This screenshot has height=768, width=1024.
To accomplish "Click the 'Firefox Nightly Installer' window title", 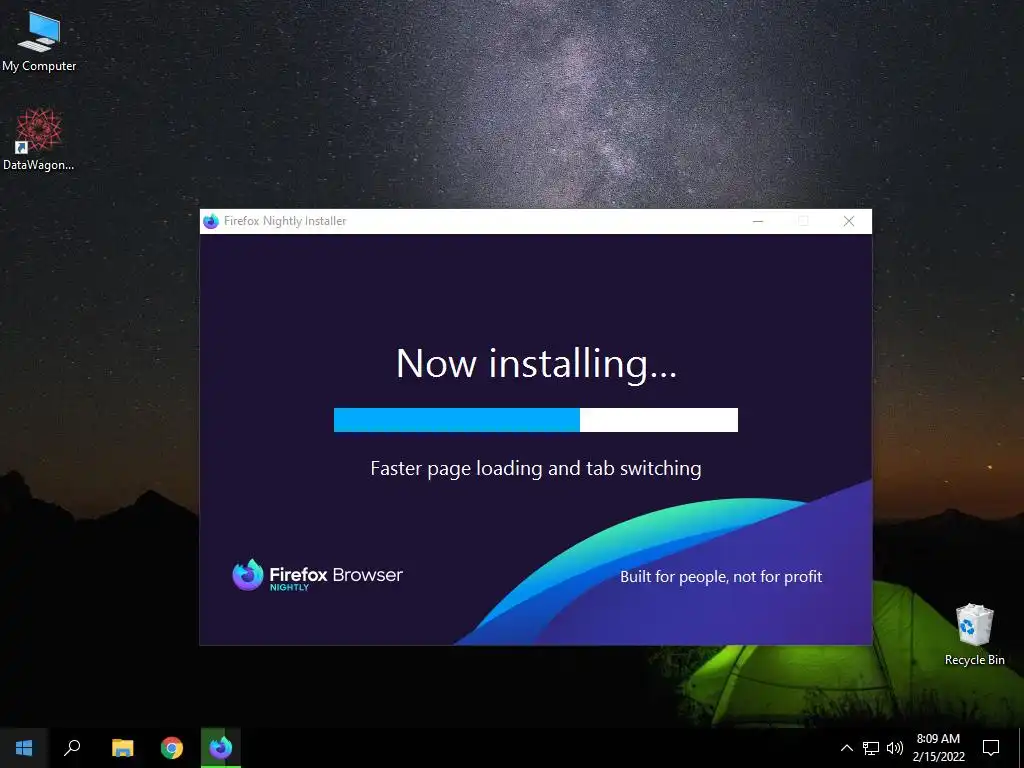I will point(285,221).
